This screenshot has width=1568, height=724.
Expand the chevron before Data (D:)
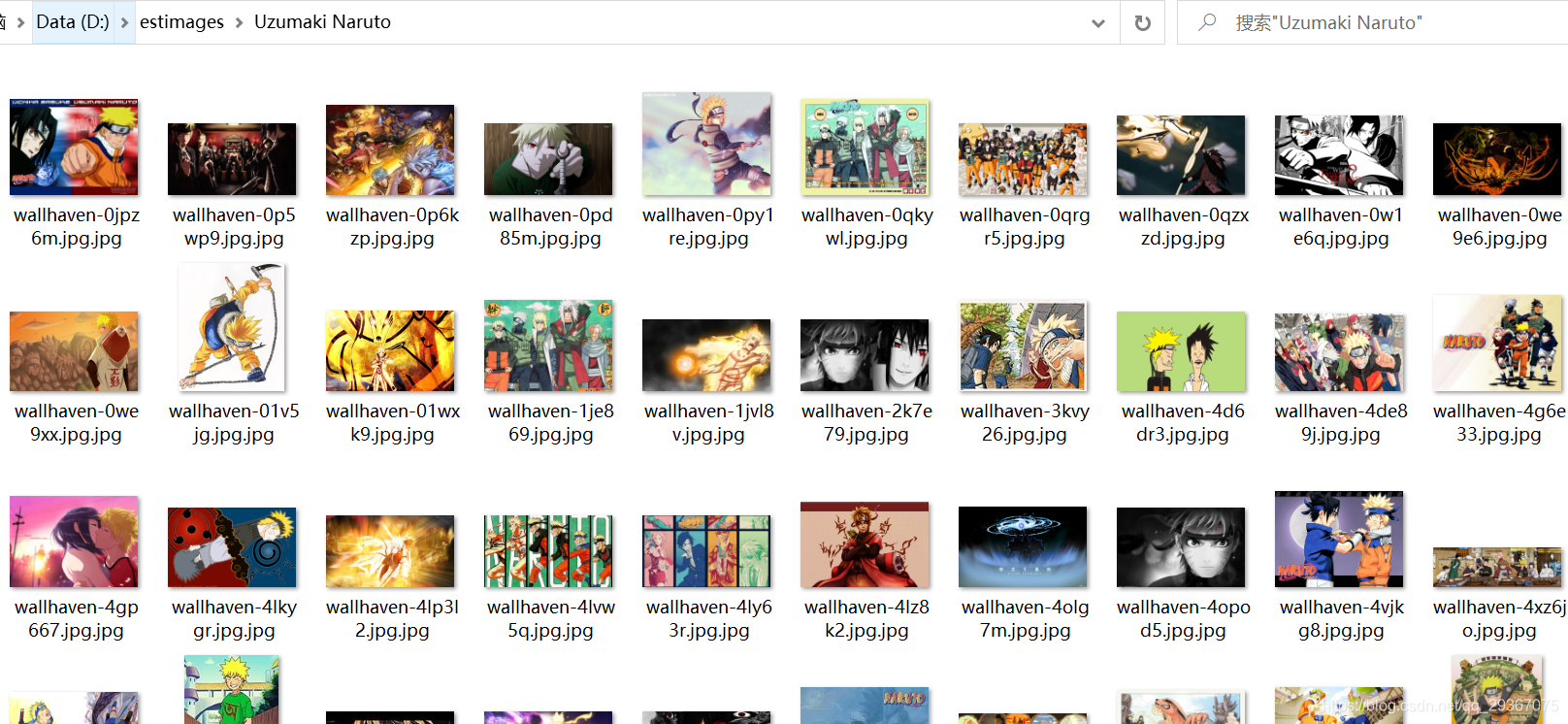[x=20, y=22]
